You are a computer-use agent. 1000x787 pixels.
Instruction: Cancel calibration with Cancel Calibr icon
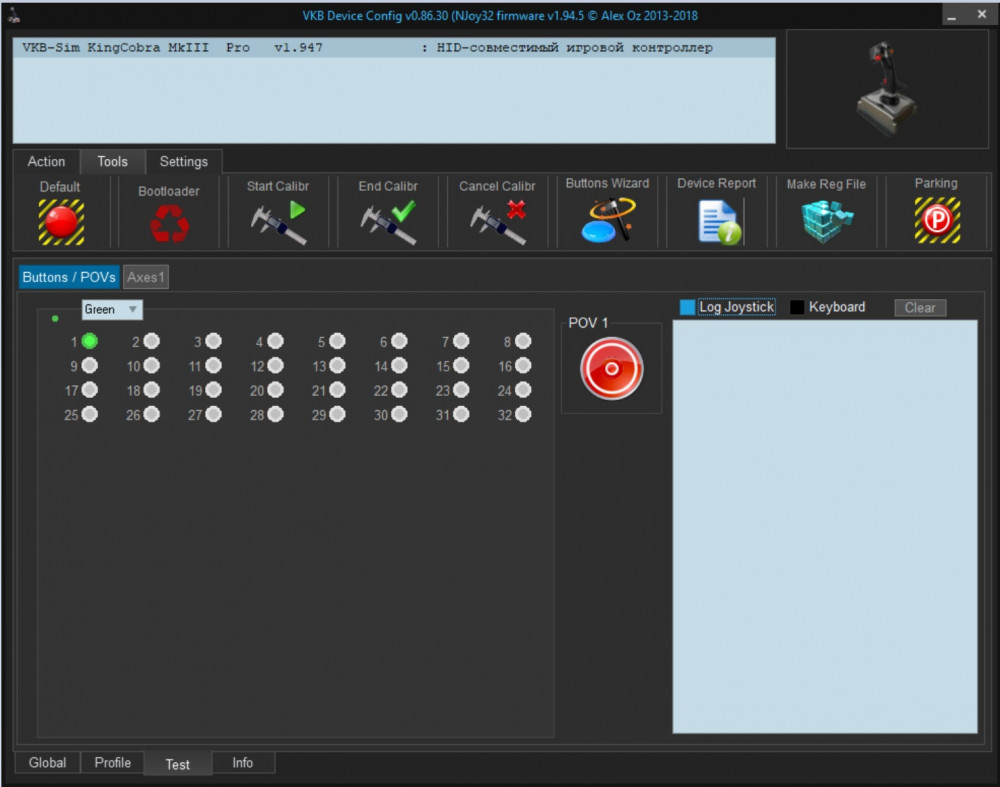click(x=498, y=222)
